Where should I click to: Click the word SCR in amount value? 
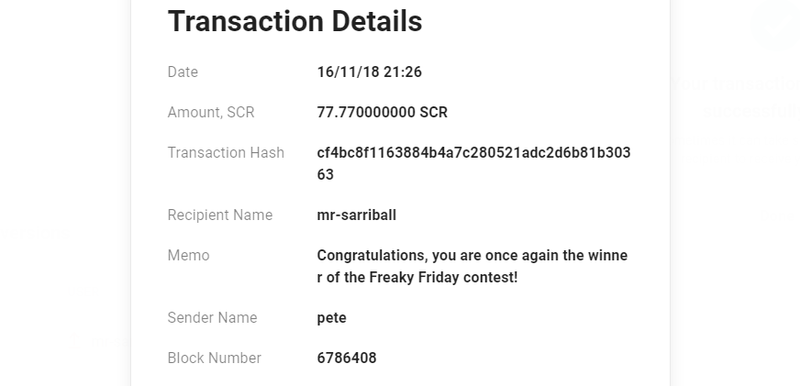pyautogui.click(x=434, y=112)
